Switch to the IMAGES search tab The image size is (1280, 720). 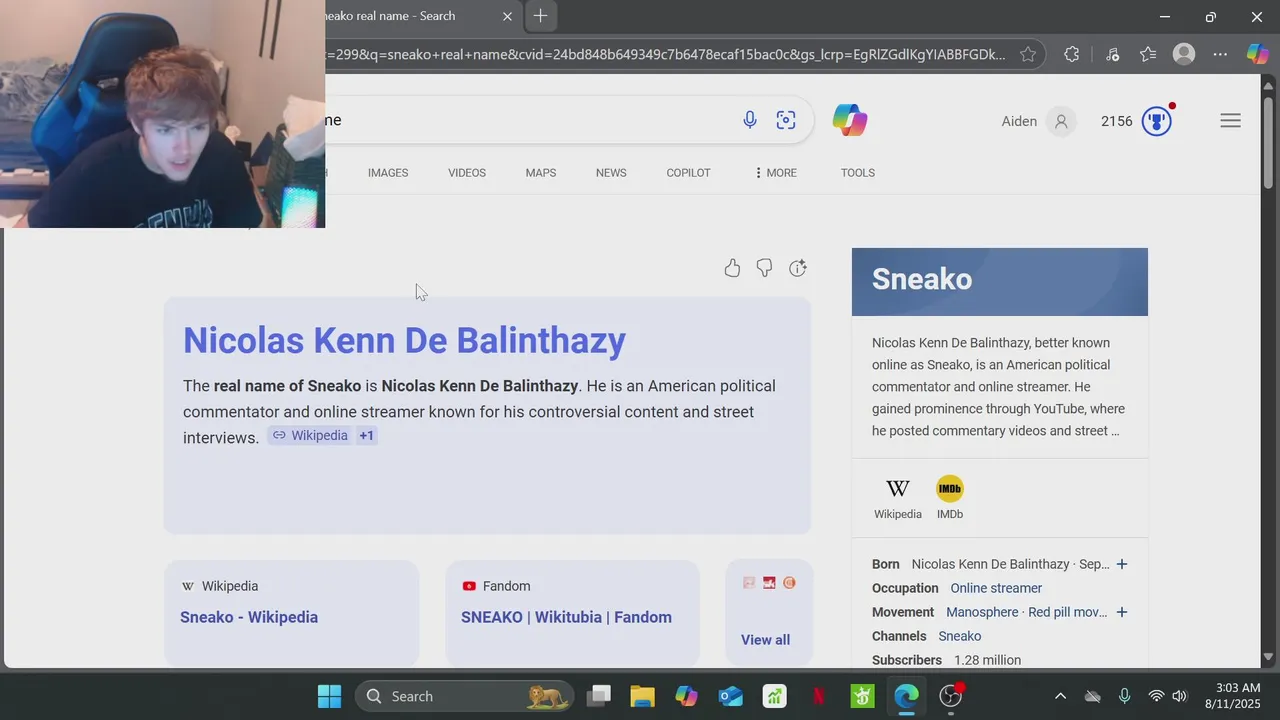pos(388,173)
